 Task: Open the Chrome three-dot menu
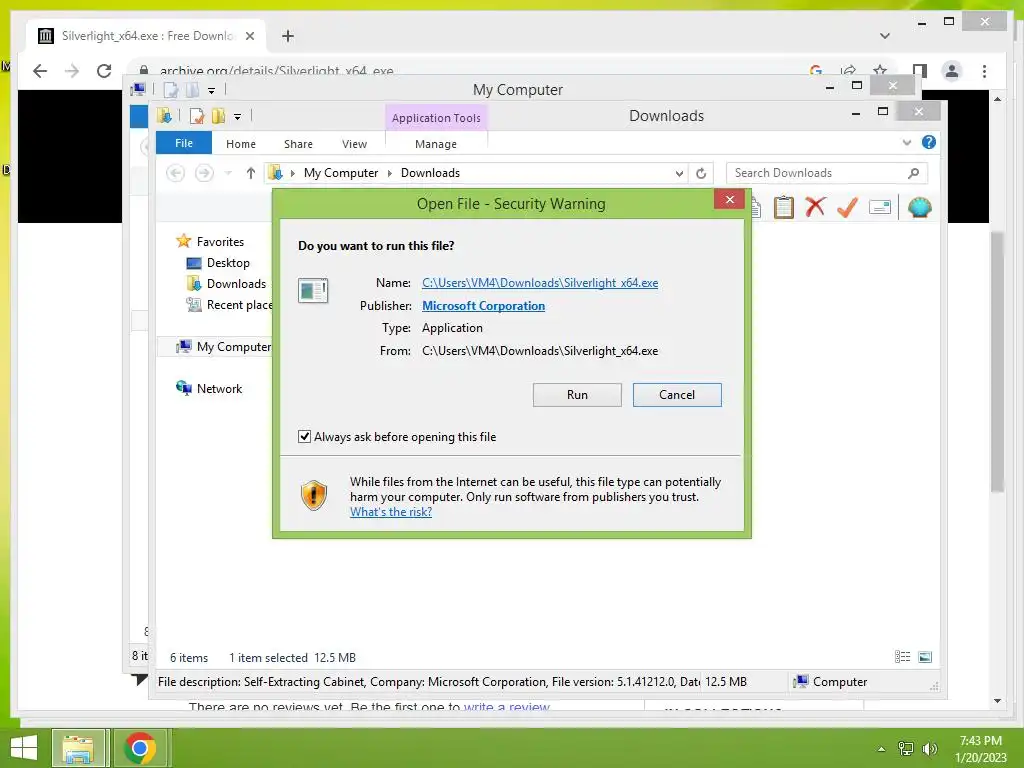pos(984,71)
